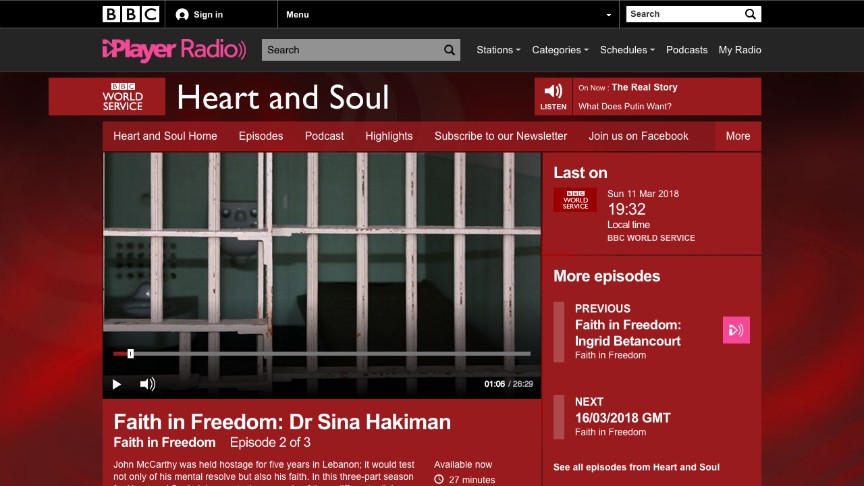The image size is (864, 486).
Task: Expand the Categories dropdown
Action: (560, 50)
